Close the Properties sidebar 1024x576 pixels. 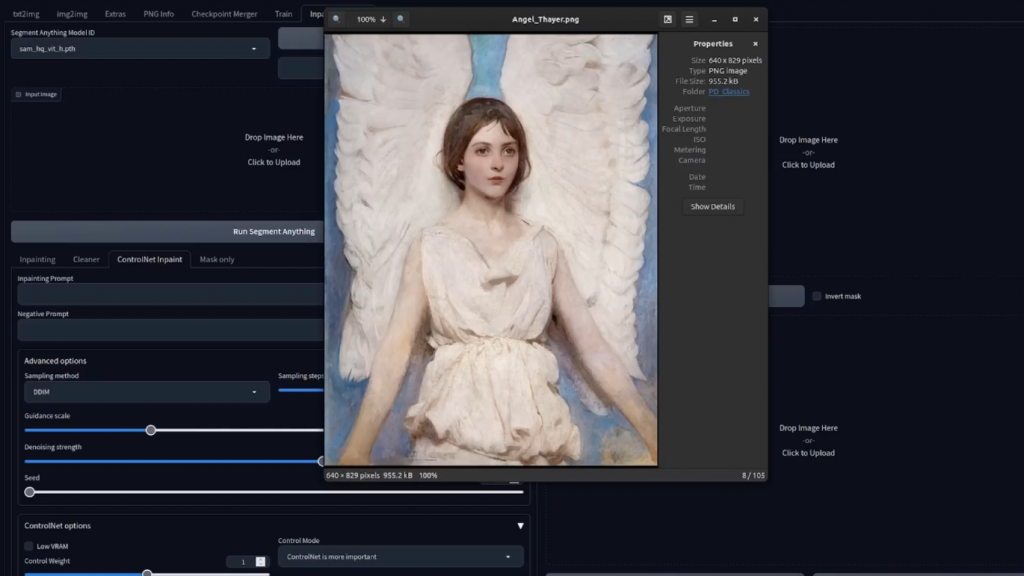click(755, 44)
